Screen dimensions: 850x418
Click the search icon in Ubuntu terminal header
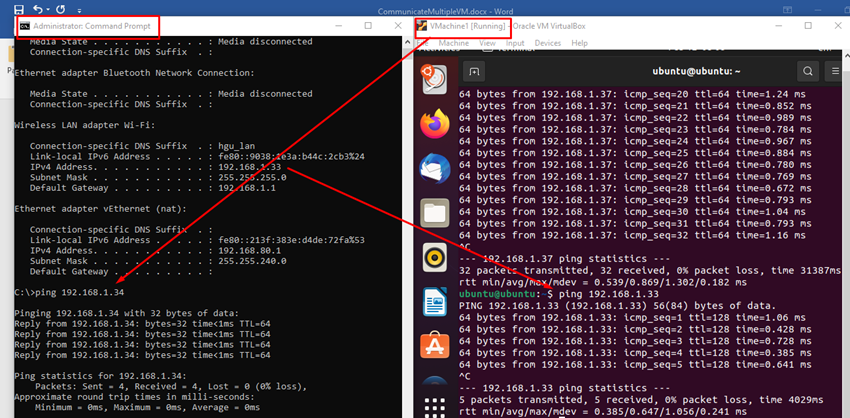coord(808,71)
